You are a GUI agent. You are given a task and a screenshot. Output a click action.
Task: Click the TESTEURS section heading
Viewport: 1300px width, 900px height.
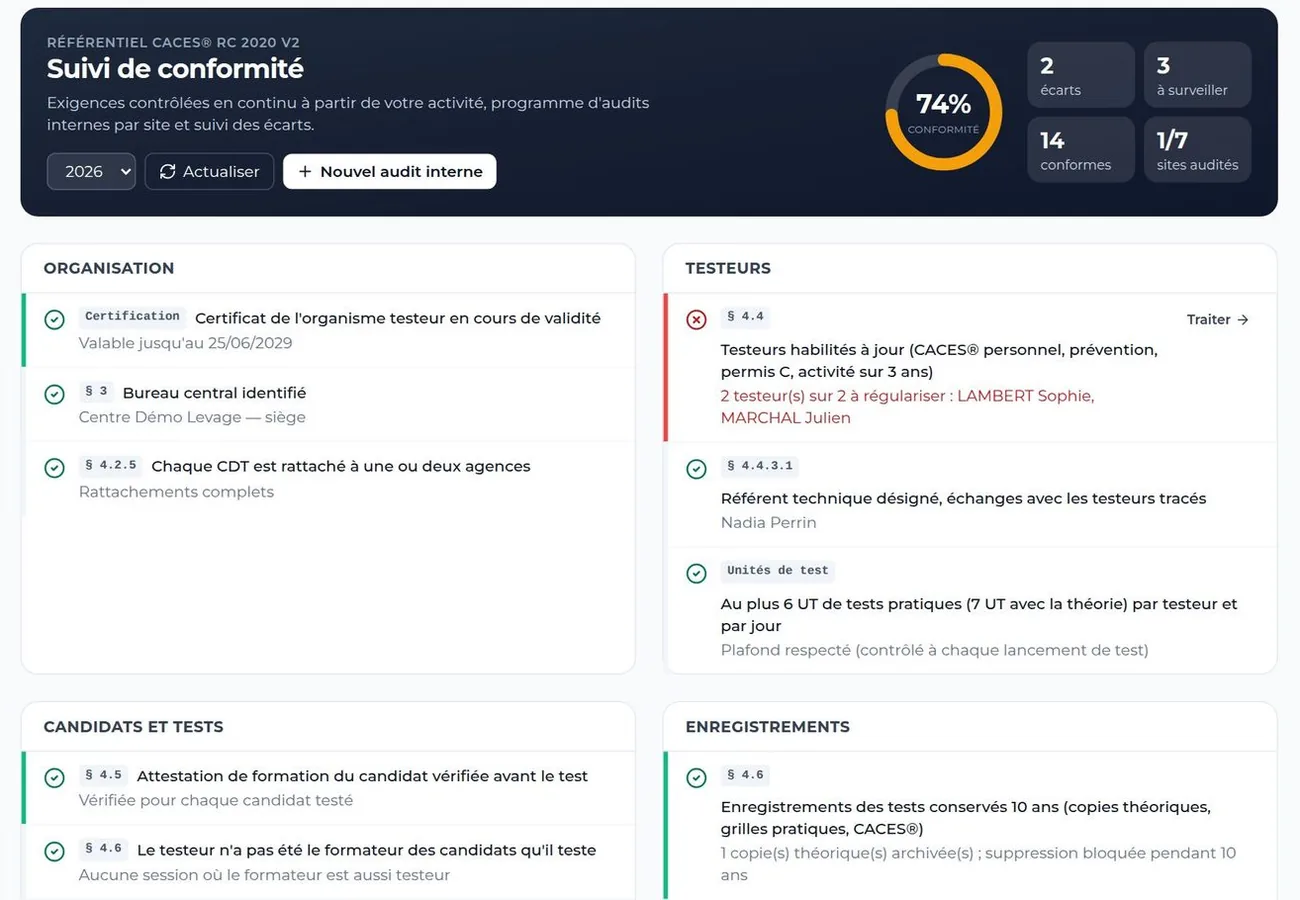pos(728,268)
